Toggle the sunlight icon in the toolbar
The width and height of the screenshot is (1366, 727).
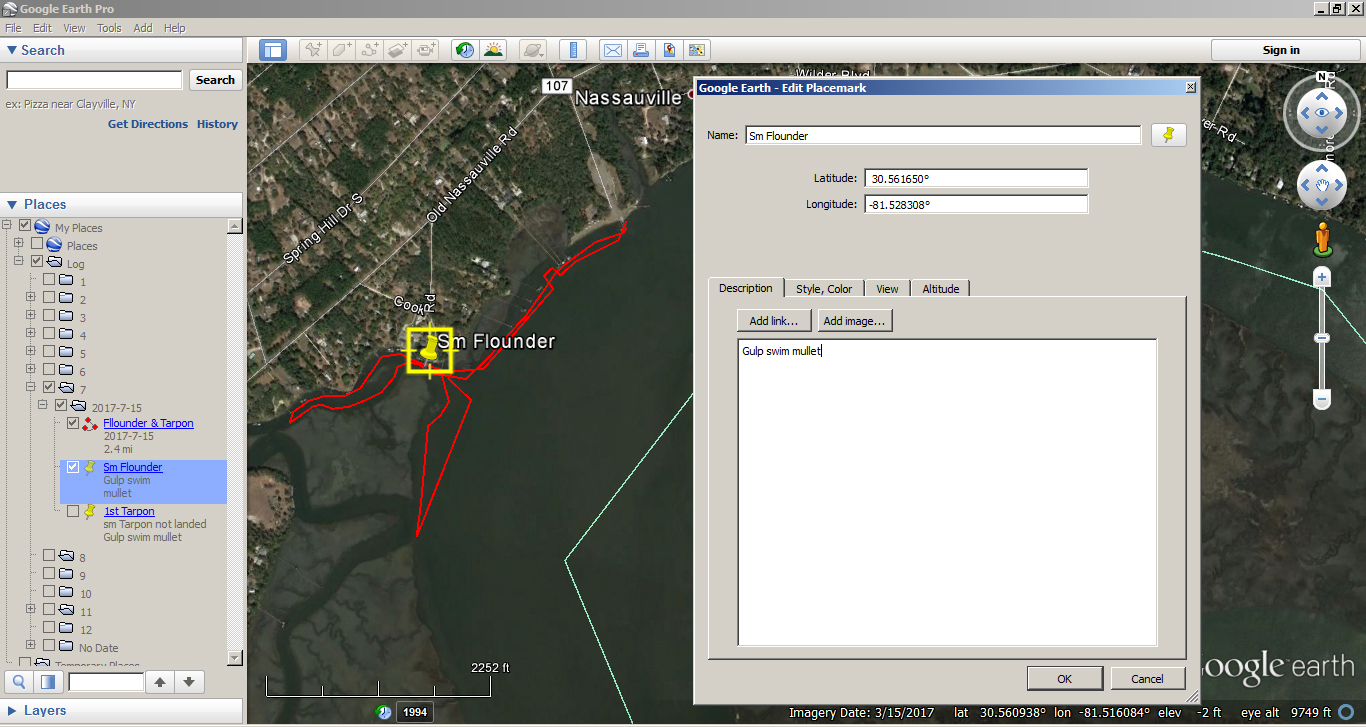point(492,50)
